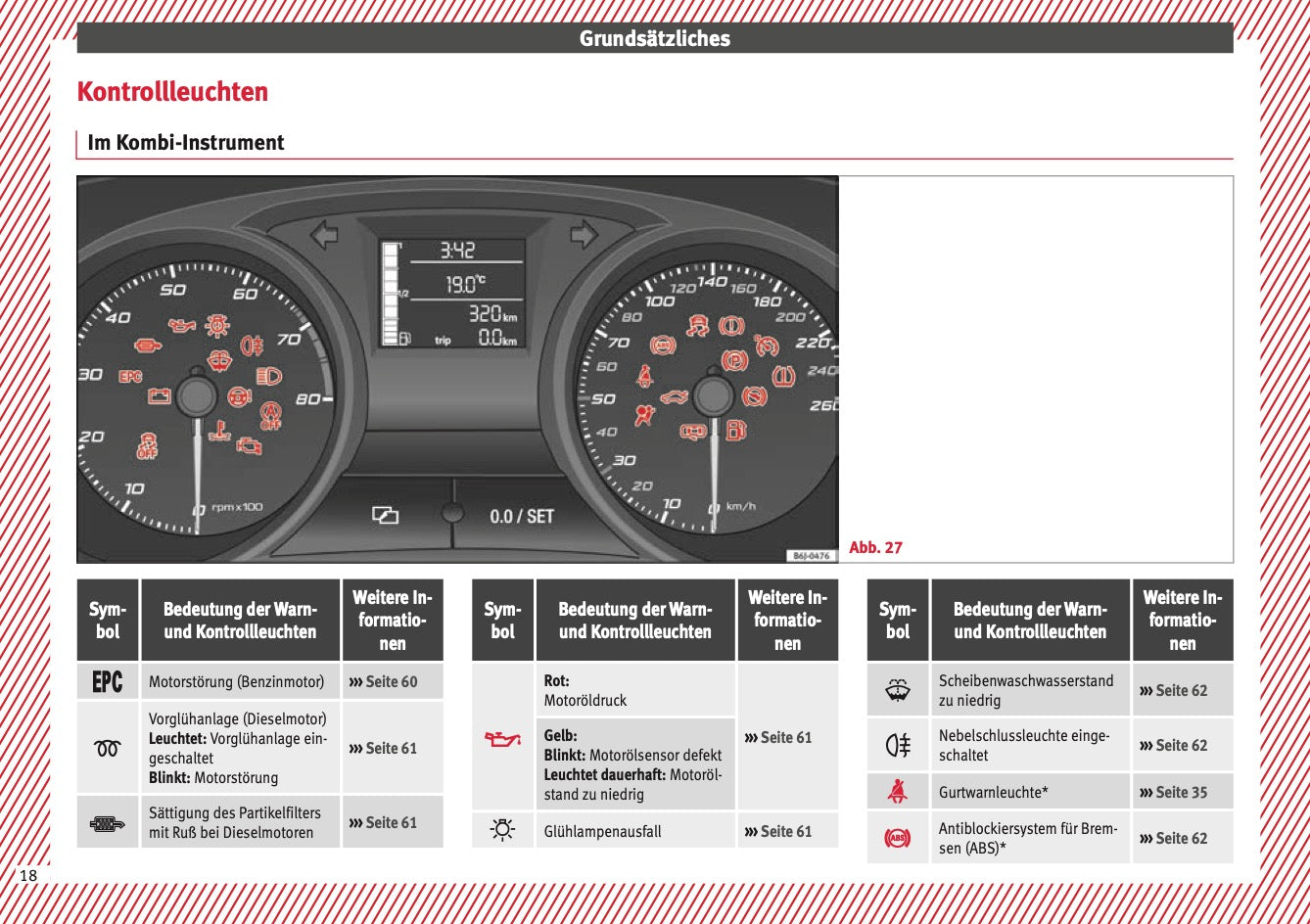1310x924 pixels.
Task: Select the glow plug coil symbol in table
Action: pyautogui.click(x=108, y=748)
